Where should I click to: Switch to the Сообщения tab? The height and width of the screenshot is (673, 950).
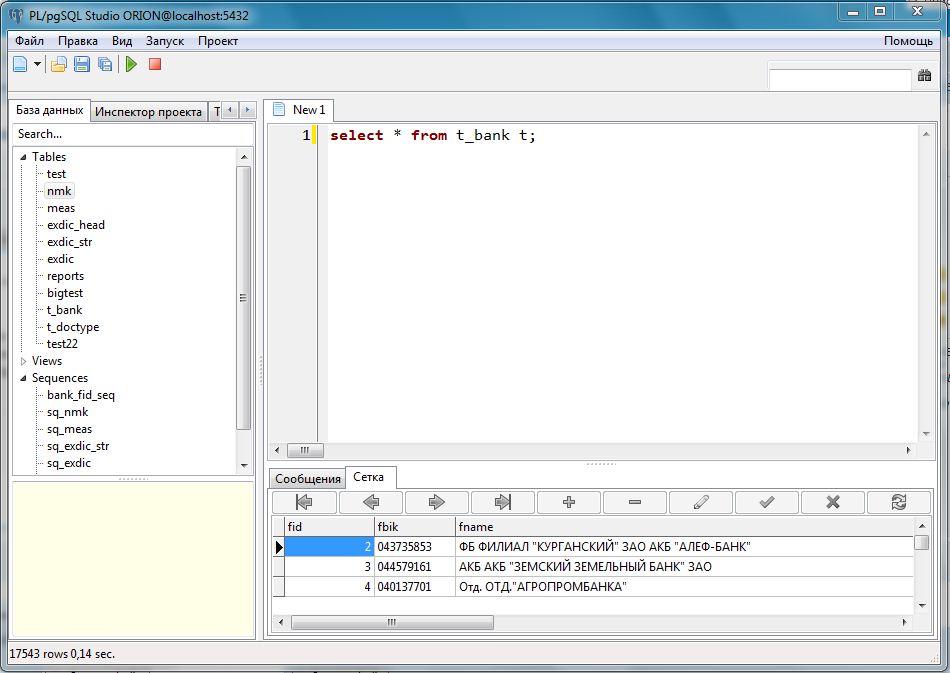tap(307, 479)
